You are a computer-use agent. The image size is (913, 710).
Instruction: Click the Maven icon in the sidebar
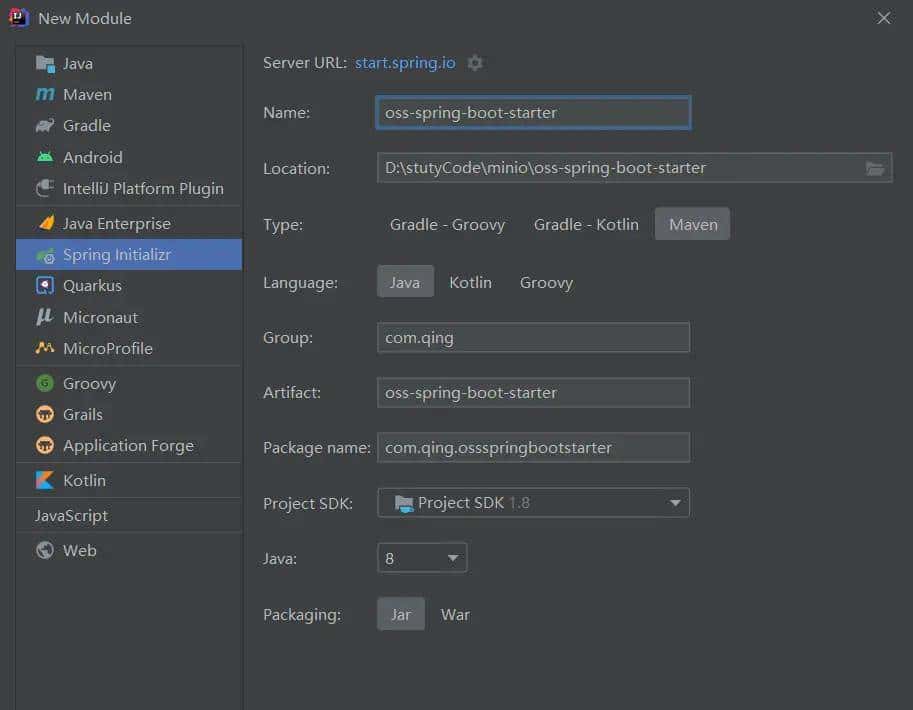(x=45, y=95)
